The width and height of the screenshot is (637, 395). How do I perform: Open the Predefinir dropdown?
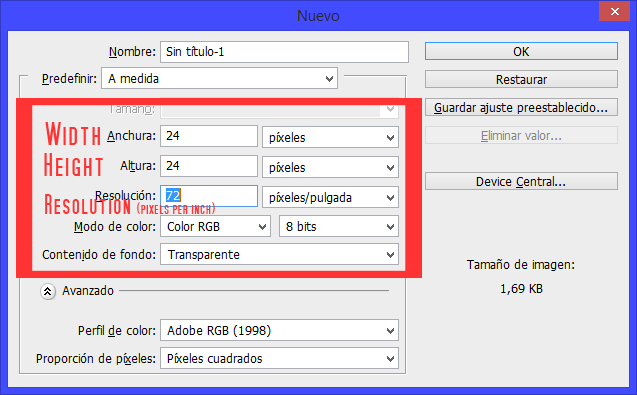click(x=219, y=78)
